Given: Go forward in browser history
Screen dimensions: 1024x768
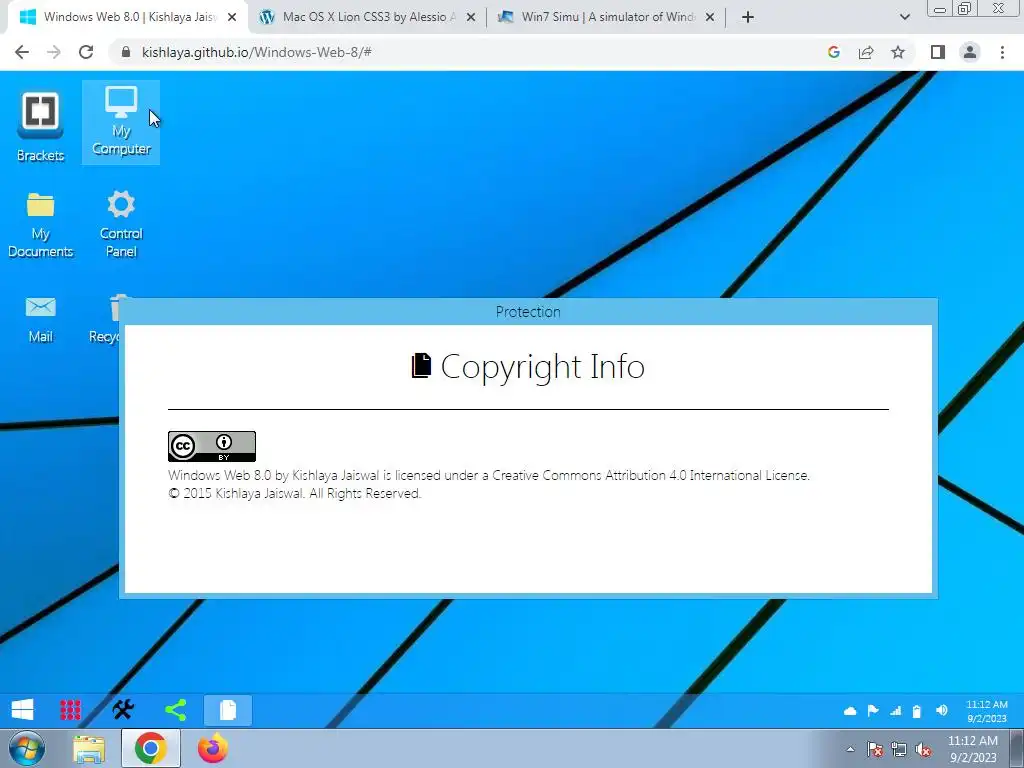Looking at the screenshot, I should tap(54, 52).
